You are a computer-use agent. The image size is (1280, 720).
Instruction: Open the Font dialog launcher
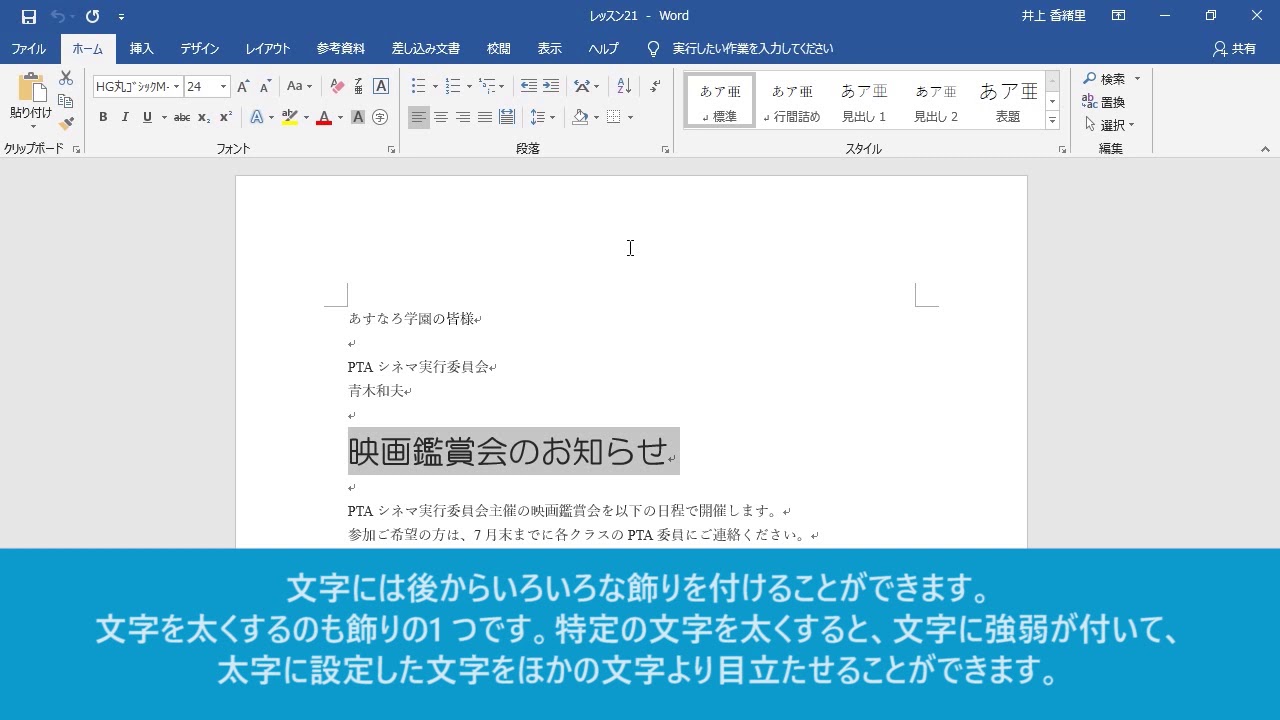(x=391, y=150)
